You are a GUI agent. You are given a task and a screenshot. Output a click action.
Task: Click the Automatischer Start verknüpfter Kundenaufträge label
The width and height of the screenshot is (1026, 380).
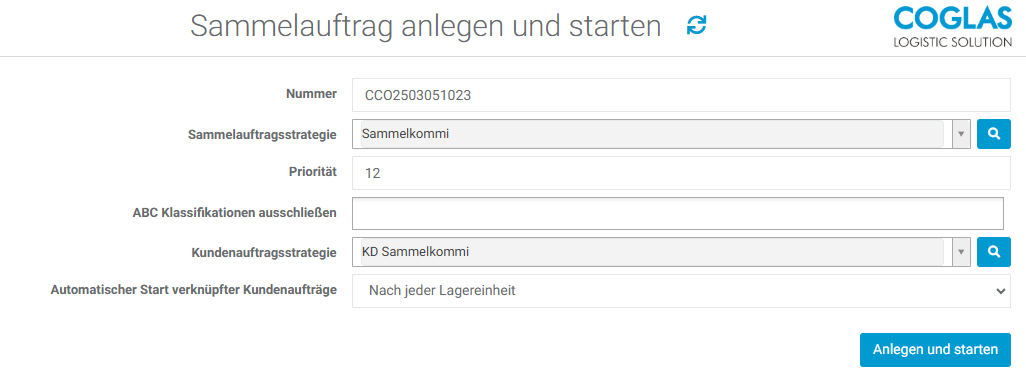[194, 289]
